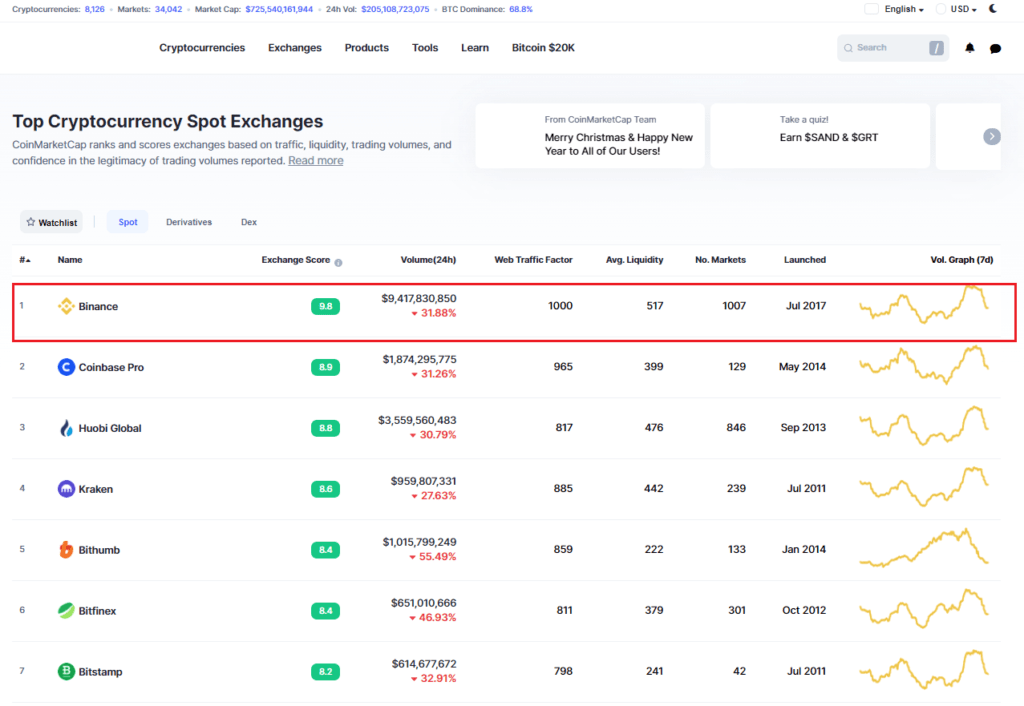The image size is (1024, 706).
Task: Click Binance 7d volume graph
Action: point(924,305)
